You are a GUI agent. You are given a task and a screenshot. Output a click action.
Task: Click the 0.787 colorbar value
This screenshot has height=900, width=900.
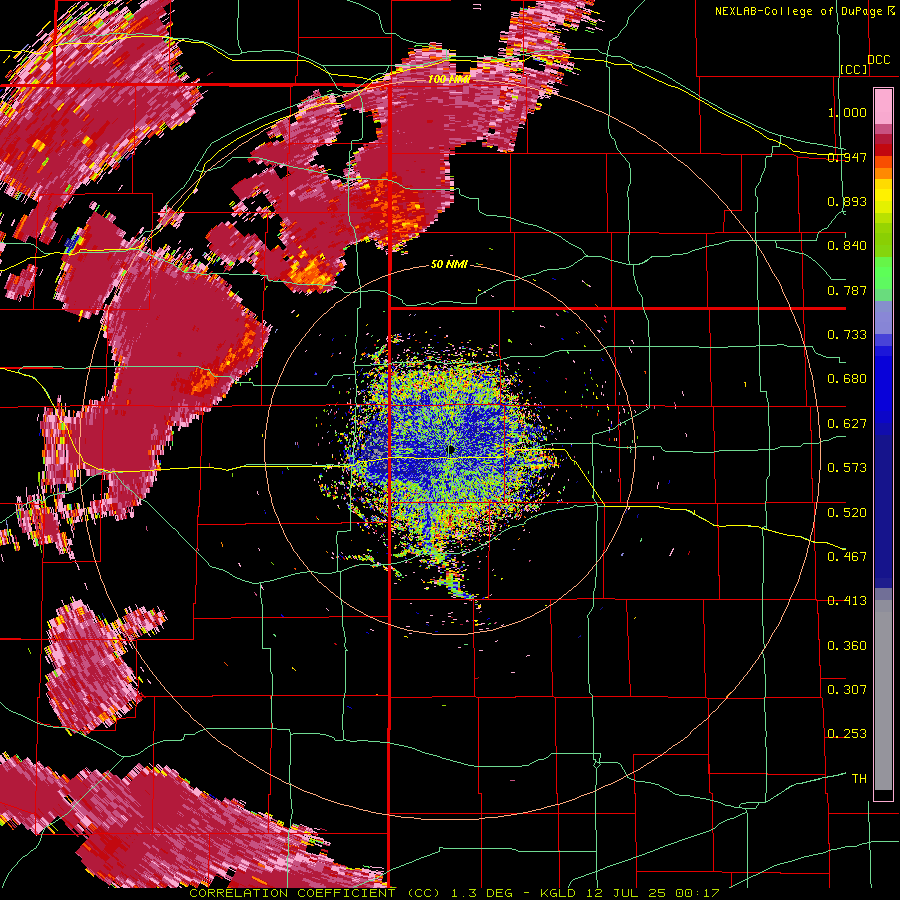(x=847, y=290)
